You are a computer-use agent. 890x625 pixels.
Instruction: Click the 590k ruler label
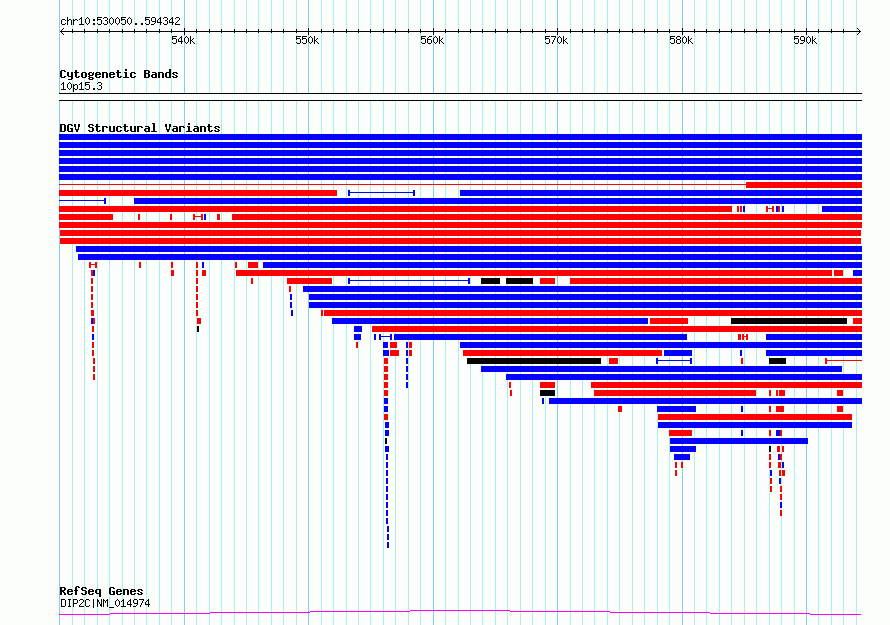click(x=805, y=40)
